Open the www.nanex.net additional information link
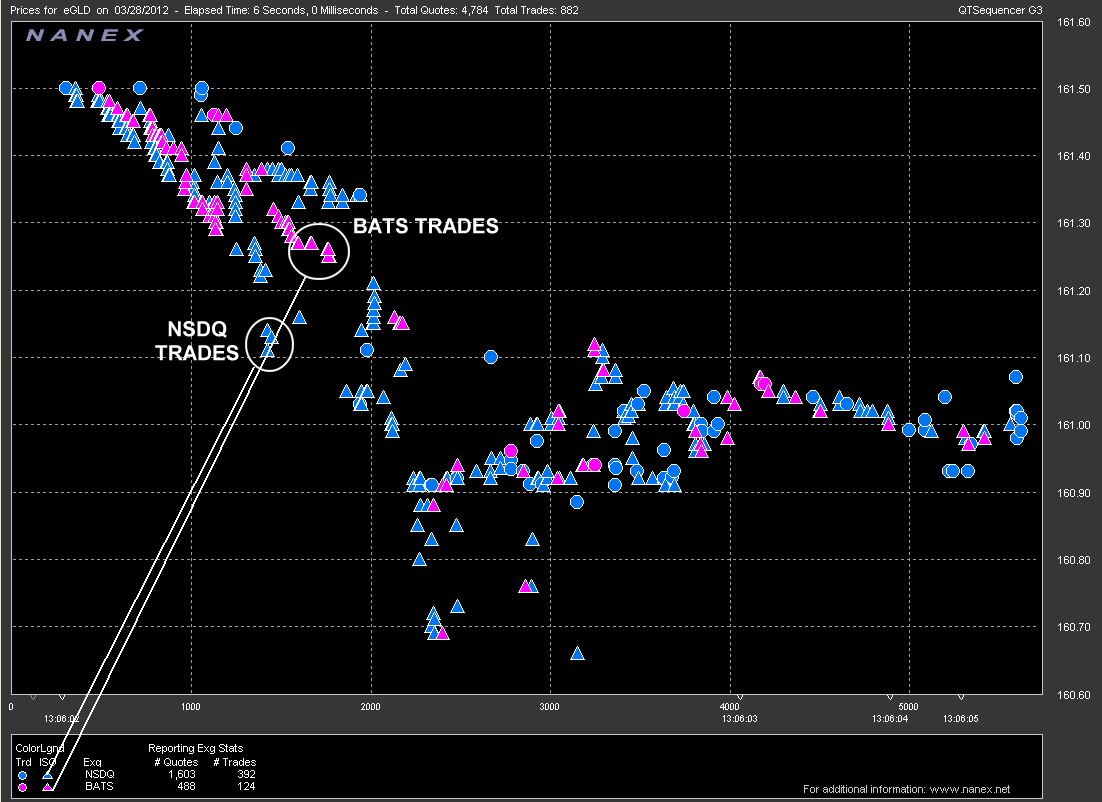The width and height of the screenshot is (1102, 802). point(969,789)
